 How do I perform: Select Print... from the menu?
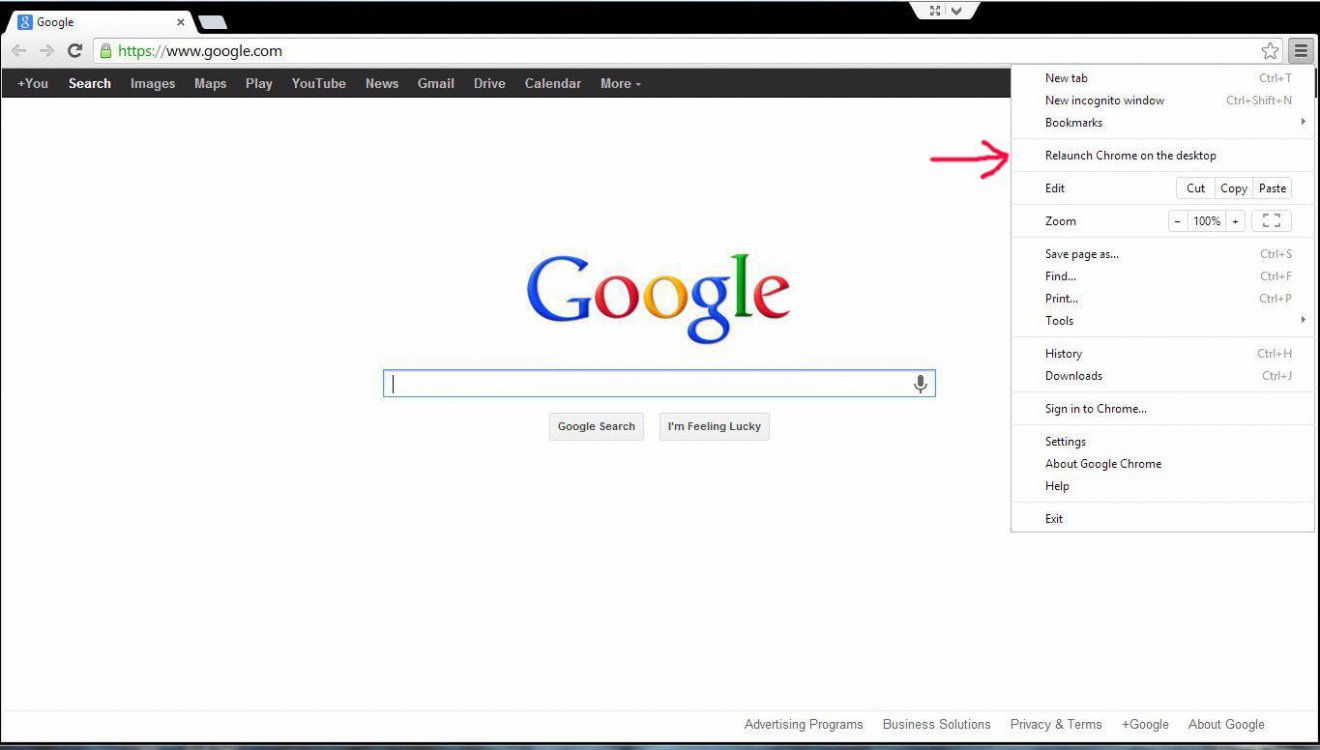[1163, 298]
